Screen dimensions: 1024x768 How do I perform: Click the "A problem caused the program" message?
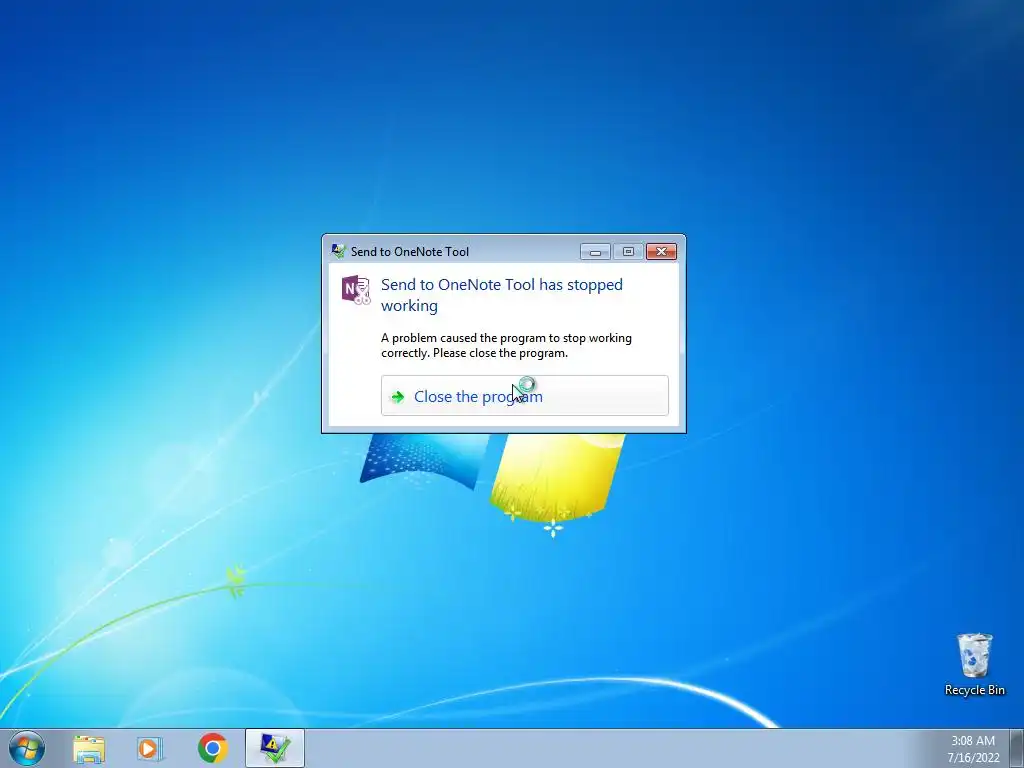(506, 345)
